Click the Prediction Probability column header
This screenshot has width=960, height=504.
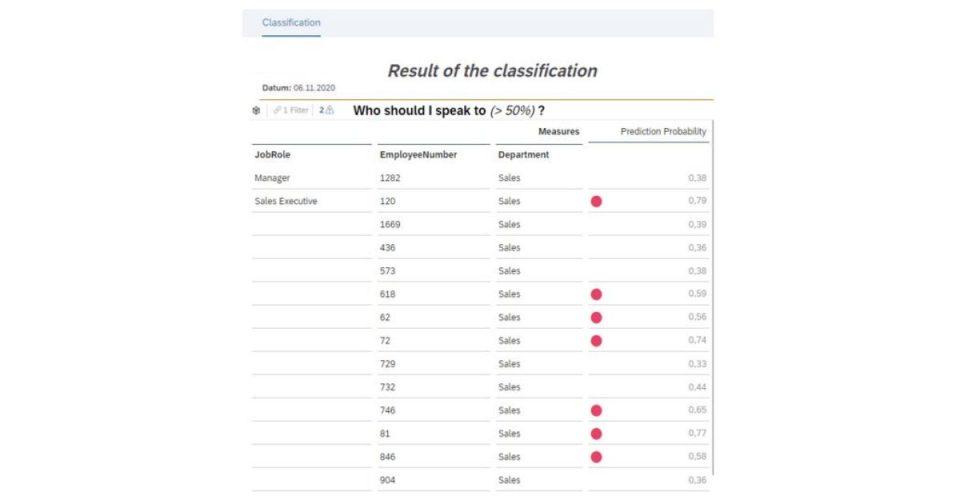click(x=663, y=132)
